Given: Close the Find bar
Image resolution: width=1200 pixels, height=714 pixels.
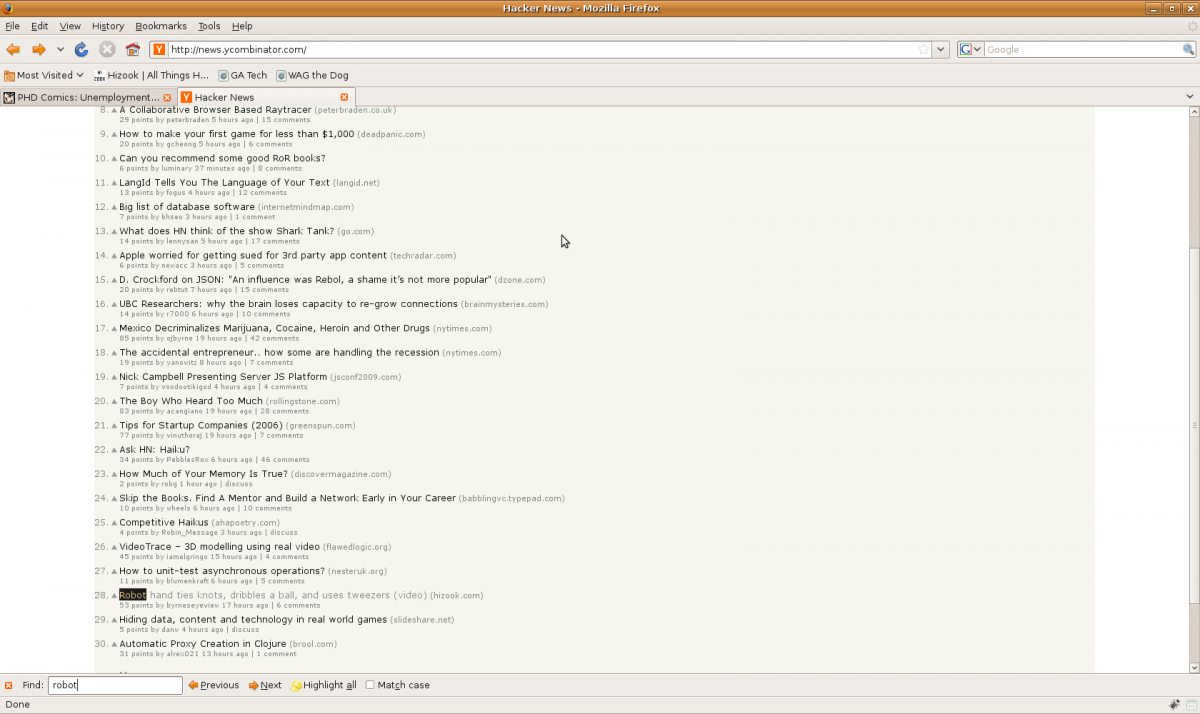Looking at the screenshot, I should (9, 685).
